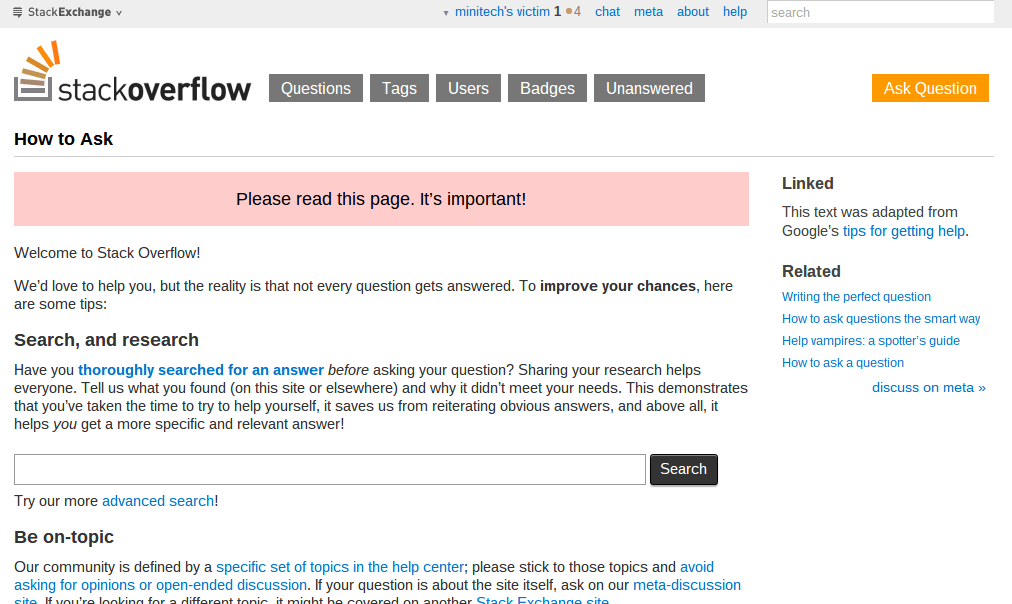Click the 'Search, and research' heading
Viewport: 1012px width, 604px height.
point(106,340)
